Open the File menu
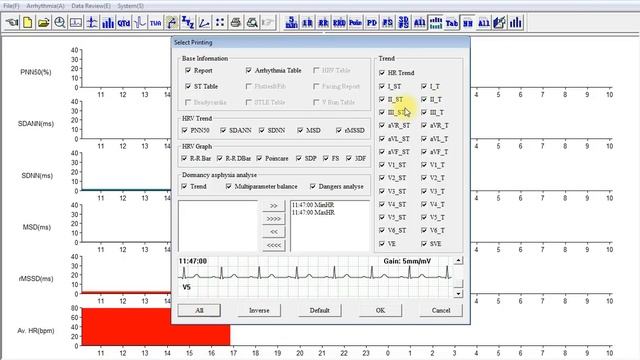640x360 pixels. (11, 6)
